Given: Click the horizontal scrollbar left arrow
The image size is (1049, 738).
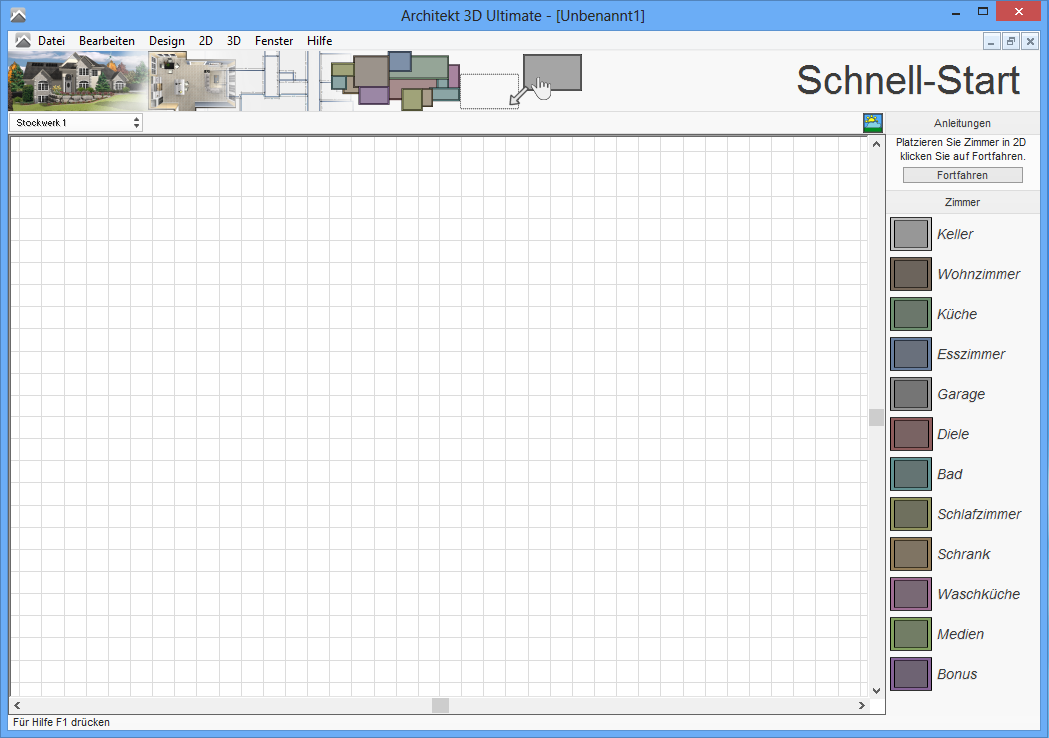Looking at the screenshot, I should (17, 705).
